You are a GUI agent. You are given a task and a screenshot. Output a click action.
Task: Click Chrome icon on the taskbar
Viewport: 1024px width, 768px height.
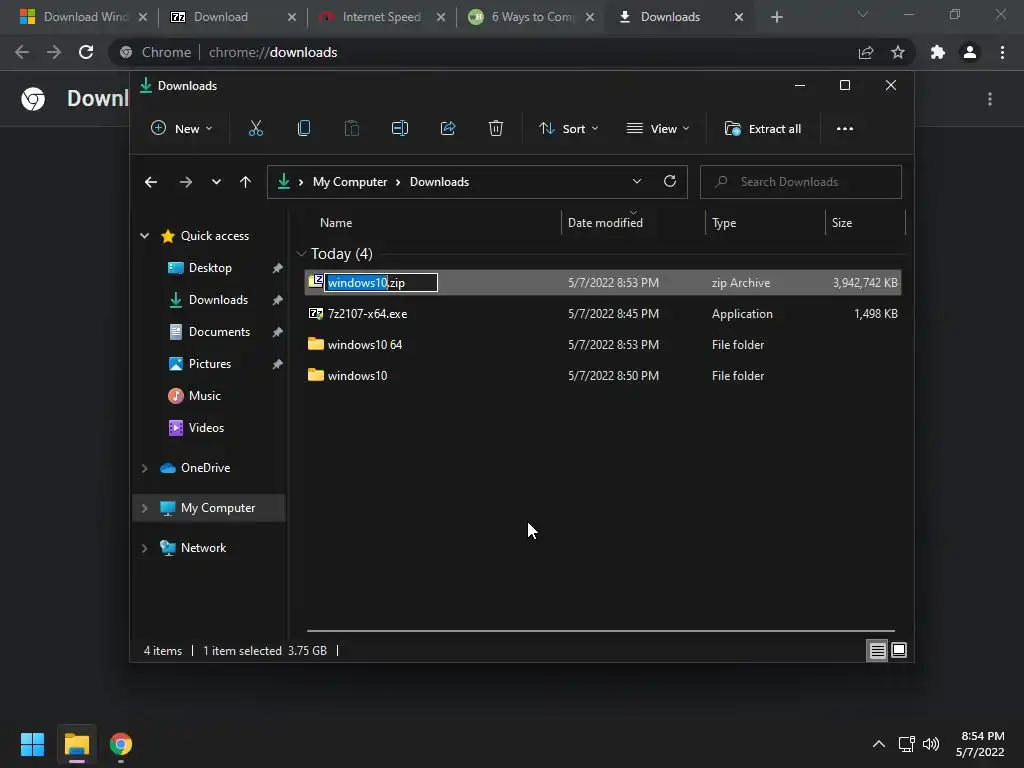tap(121, 744)
